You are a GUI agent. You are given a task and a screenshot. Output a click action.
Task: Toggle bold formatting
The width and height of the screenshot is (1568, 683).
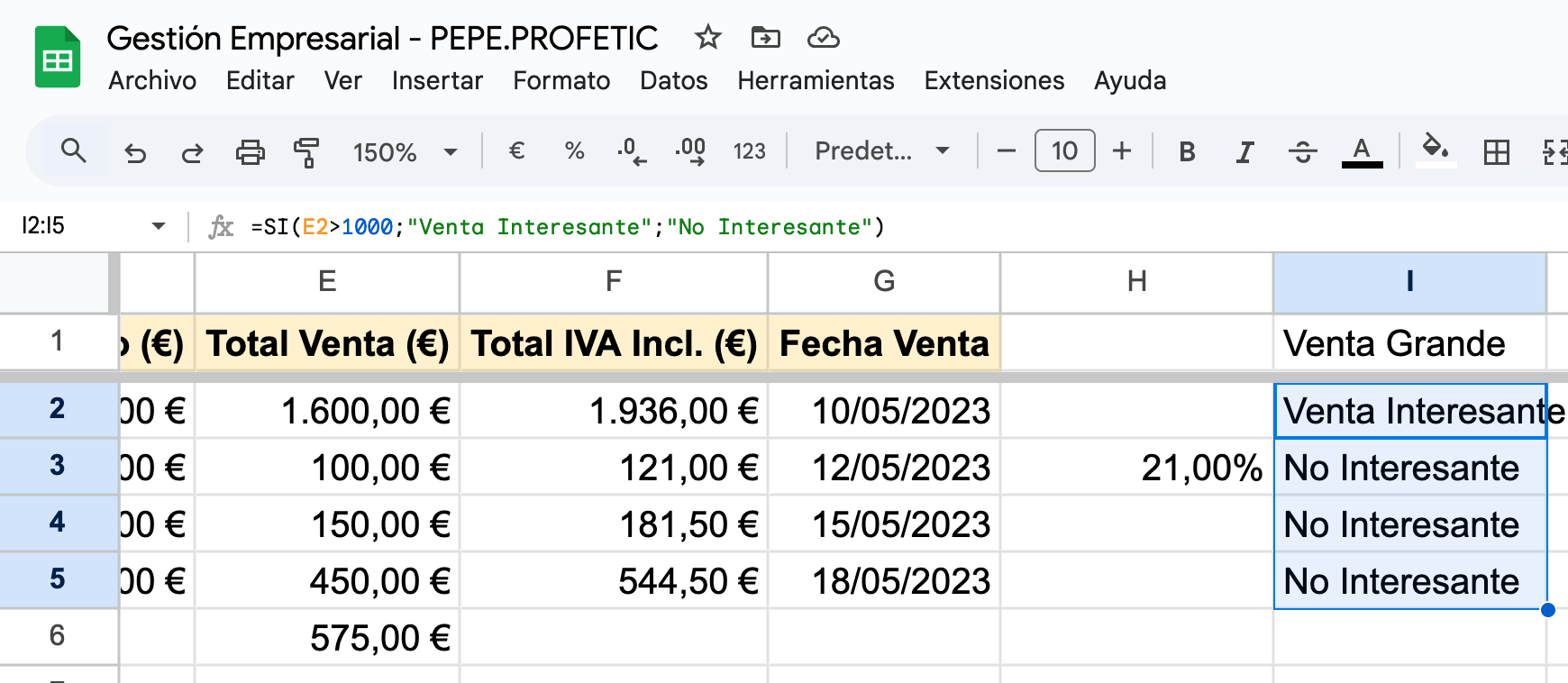pyautogui.click(x=1187, y=151)
